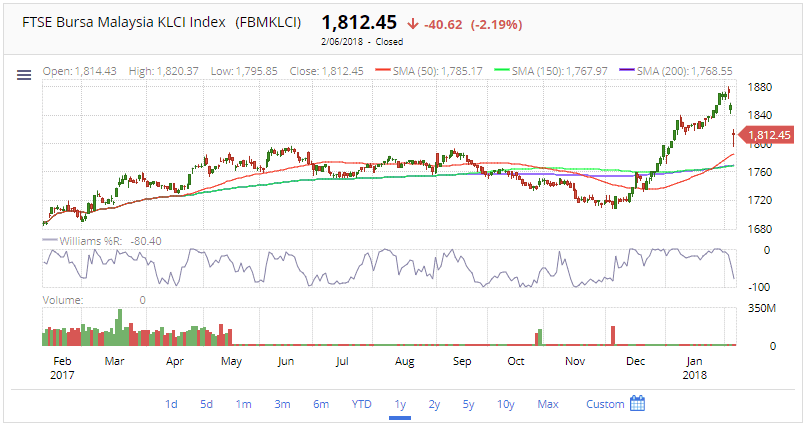Click the SMA (150) green legend line
The height and width of the screenshot is (428, 807).
[502, 71]
